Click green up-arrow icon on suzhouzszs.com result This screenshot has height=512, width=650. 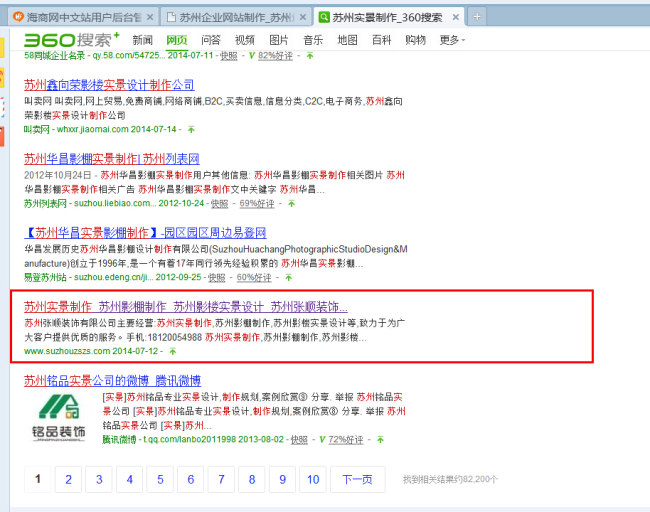(173, 352)
